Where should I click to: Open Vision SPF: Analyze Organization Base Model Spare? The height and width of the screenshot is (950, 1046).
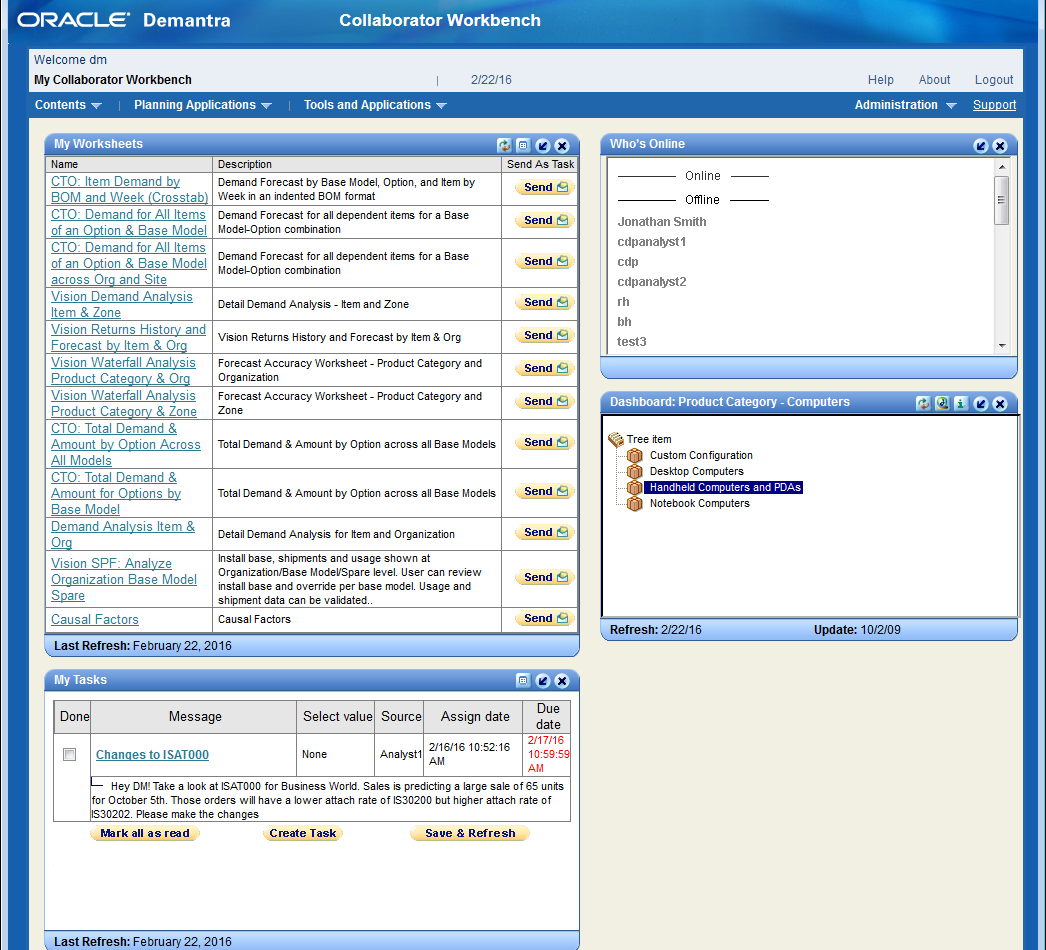(123, 580)
